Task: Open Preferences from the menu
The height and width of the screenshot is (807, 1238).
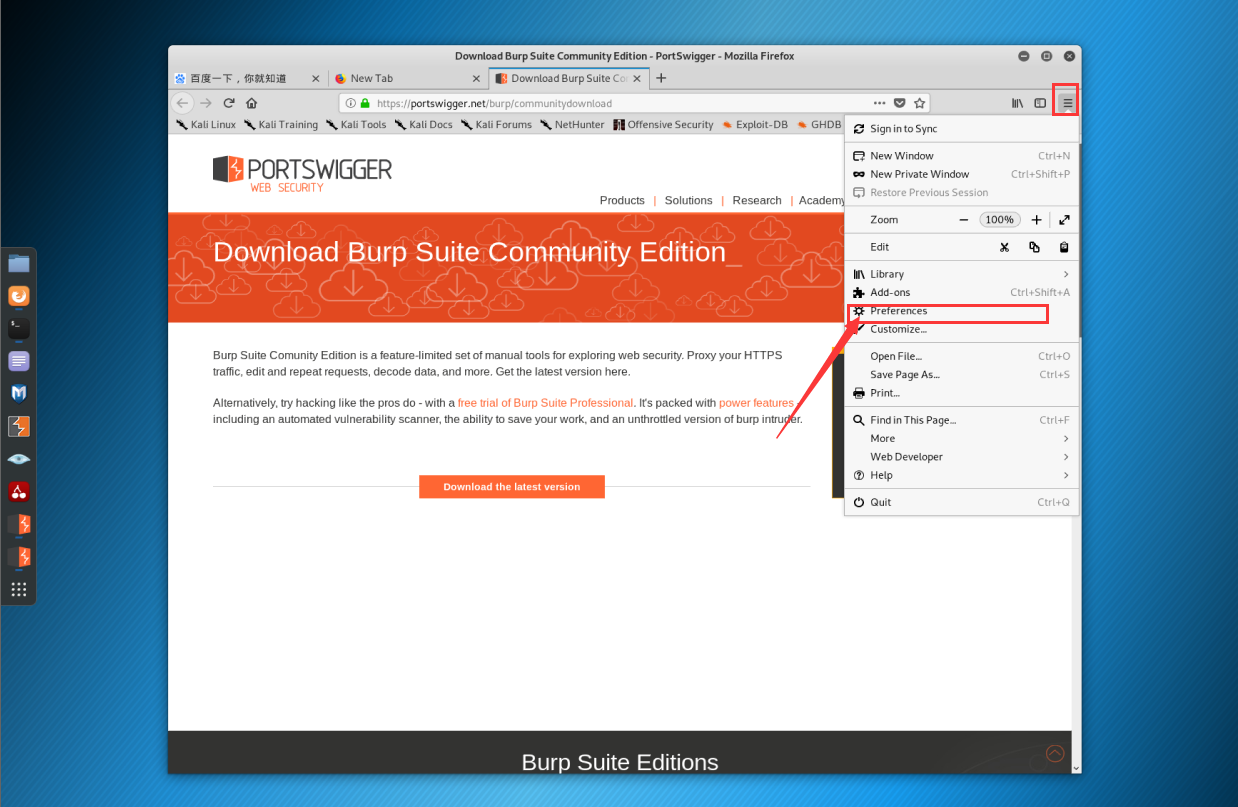Action: coord(961,311)
